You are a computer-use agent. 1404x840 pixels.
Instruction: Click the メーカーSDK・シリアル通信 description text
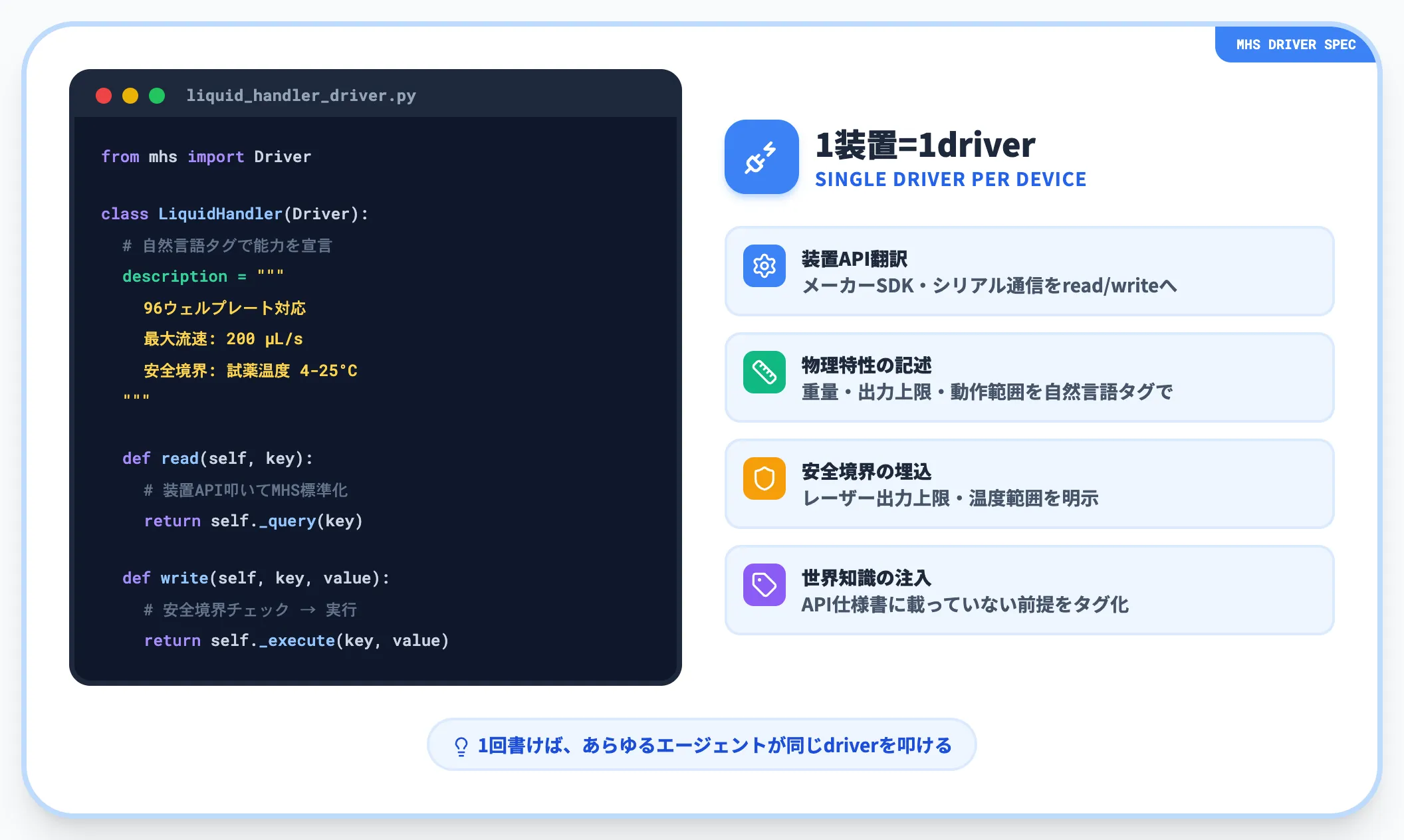coord(989,285)
